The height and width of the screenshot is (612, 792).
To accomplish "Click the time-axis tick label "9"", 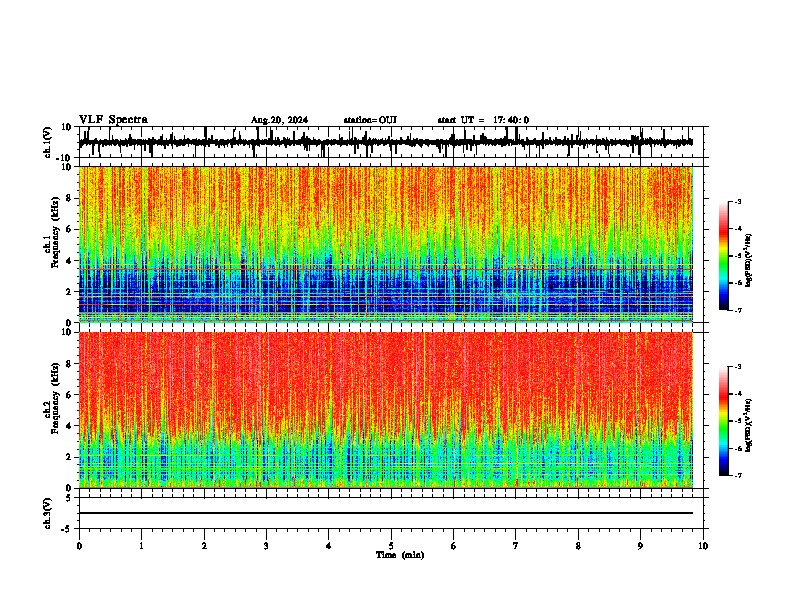I will [640, 546].
